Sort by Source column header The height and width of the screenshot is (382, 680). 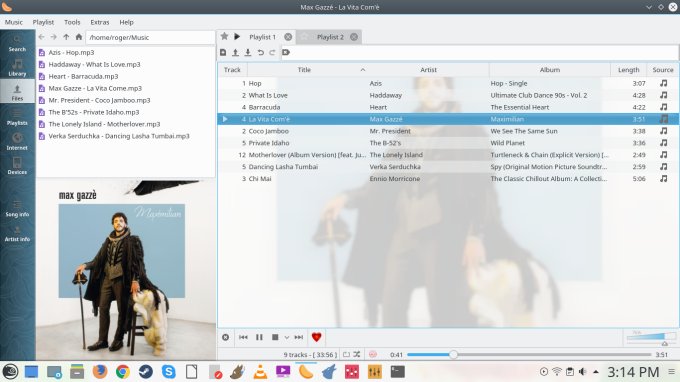[663, 70]
